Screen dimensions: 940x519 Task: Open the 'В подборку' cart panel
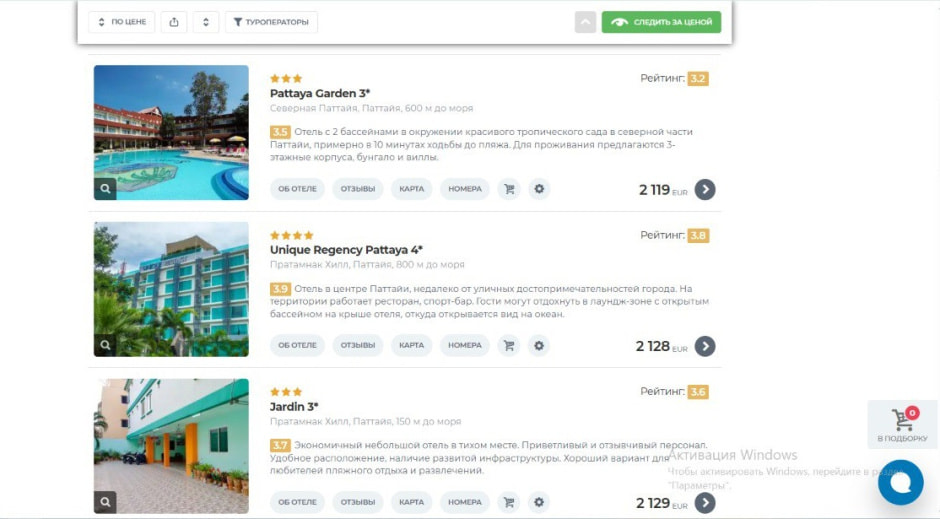(x=902, y=424)
